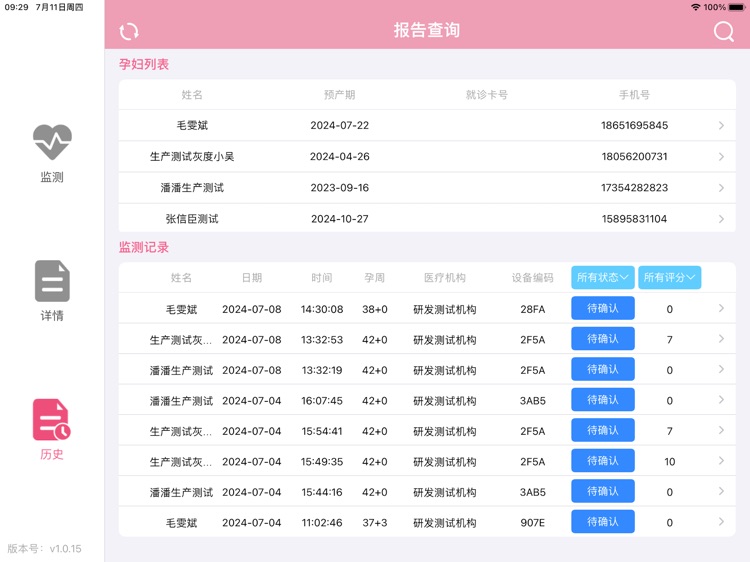Open record chevron for 15:49:35 entry
Viewport: 750px width, 562px height.
pyautogui.click(x=721, y=461)
